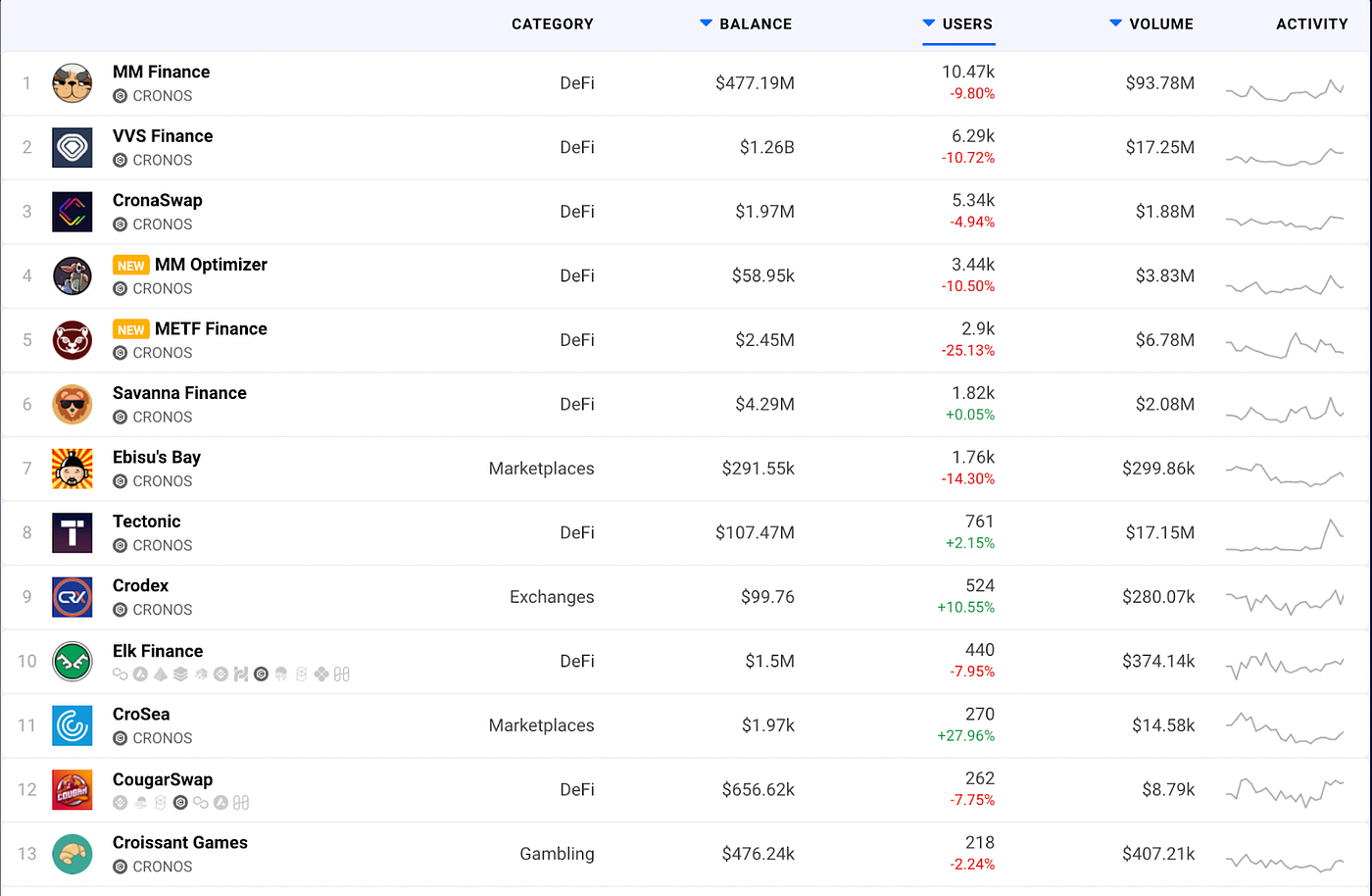Viewport: 1372px width, 896px height.
Task: Click the NEW badge beside MM Optimizer
Action: tap(130, 266)
